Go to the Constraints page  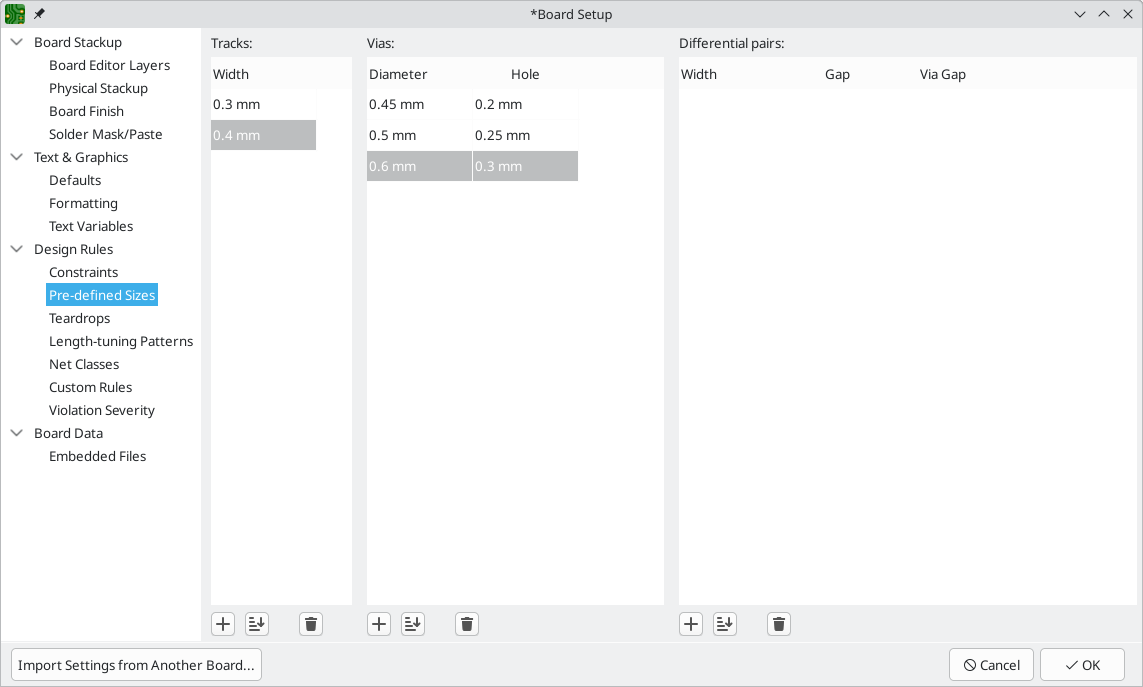83,272
